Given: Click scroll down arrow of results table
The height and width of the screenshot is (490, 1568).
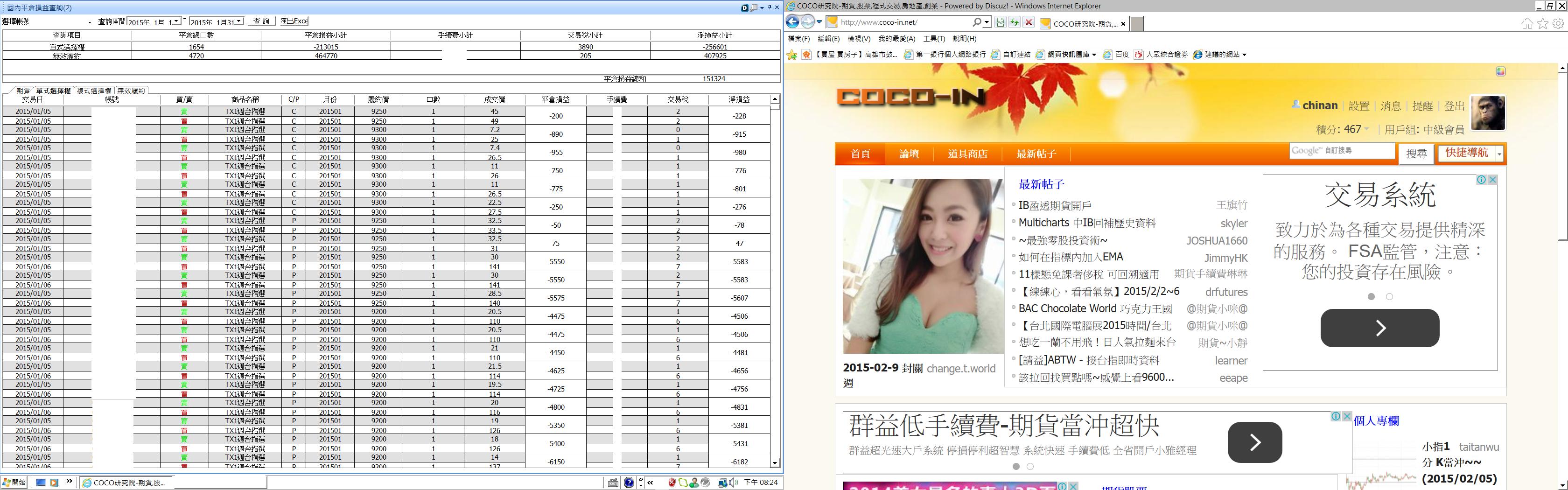Looking at the screenshot, I should (x=775, y=463).
